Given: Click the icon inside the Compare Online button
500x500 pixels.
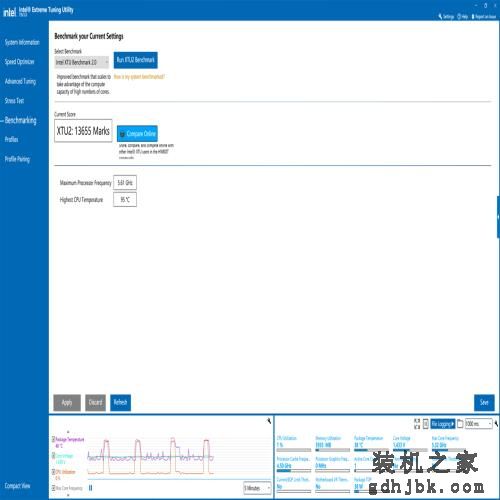Looking at the screenshot, I should (x=122, y=134).
